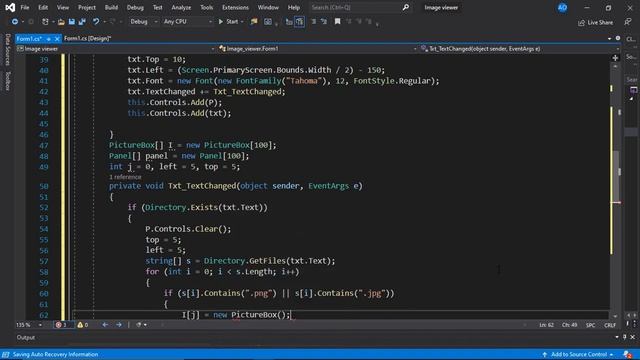Click the notifications icon in the status bar

627,354
